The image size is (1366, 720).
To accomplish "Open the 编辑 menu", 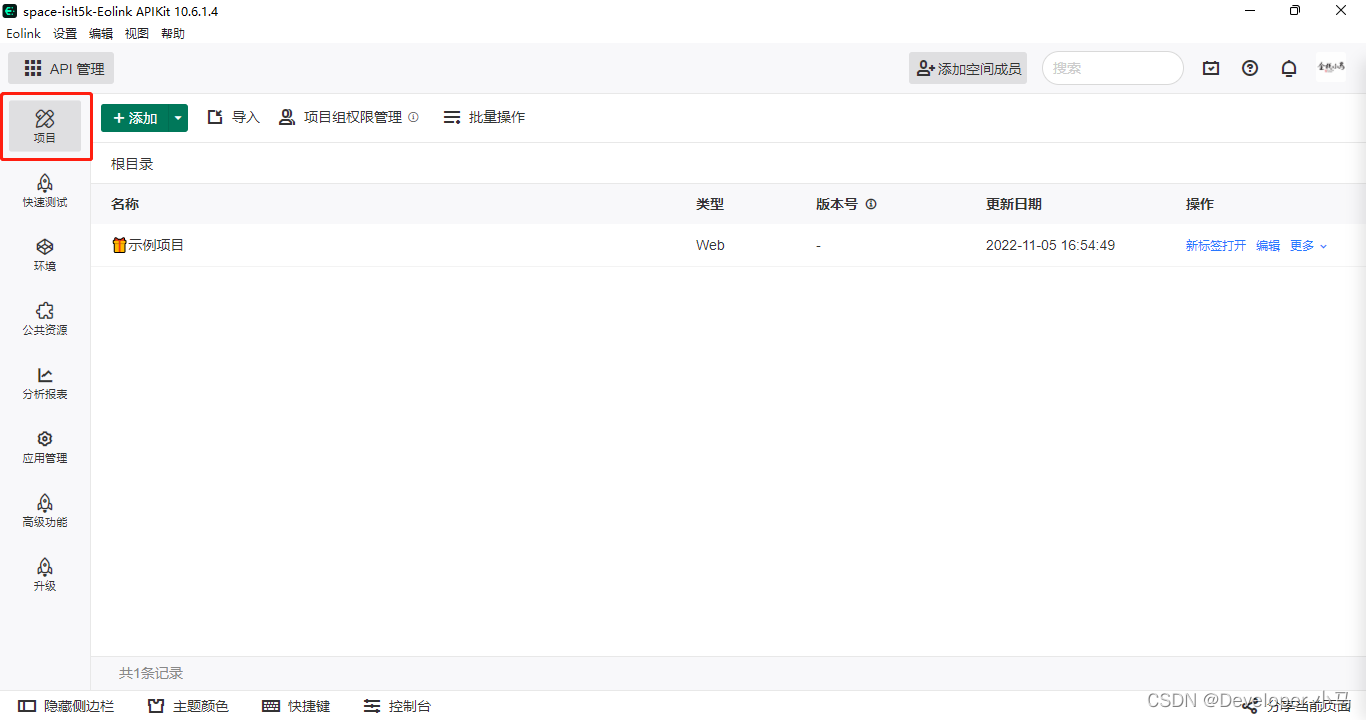I will pyautogui.click(x=101, y=33).
